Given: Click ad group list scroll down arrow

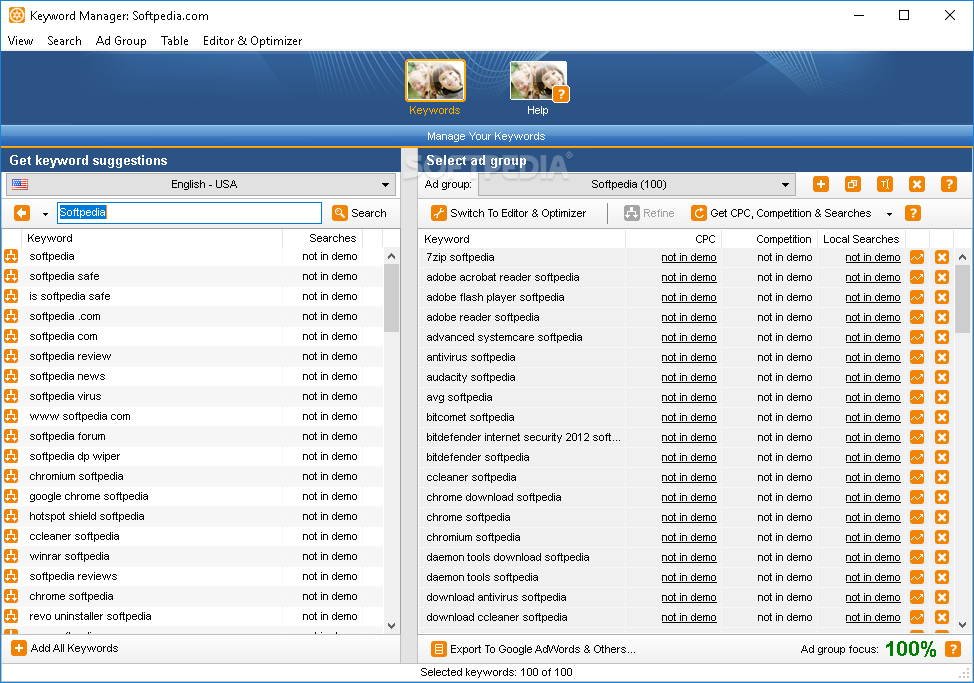Looking at the screenshot, I should 962,625.
